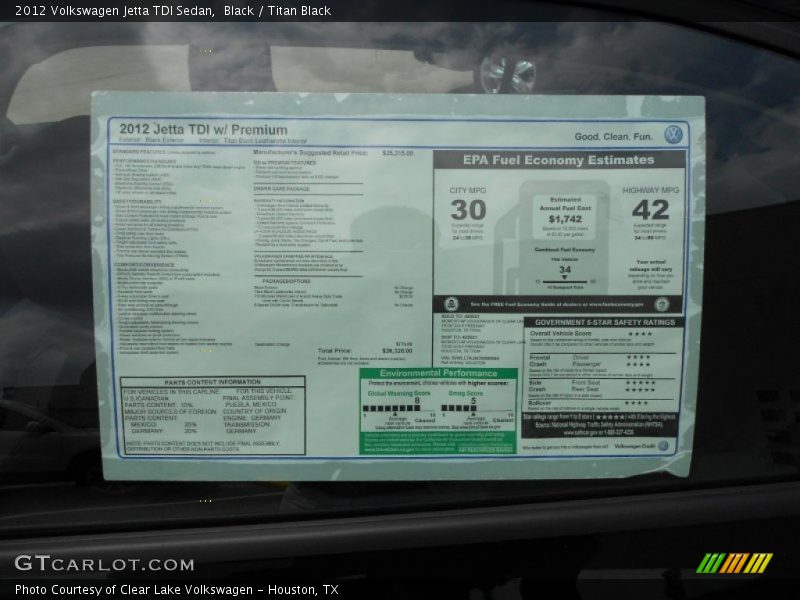Click the right seal on the fuel guide bar
The image size is (800, 600).
tap(662, 305)
